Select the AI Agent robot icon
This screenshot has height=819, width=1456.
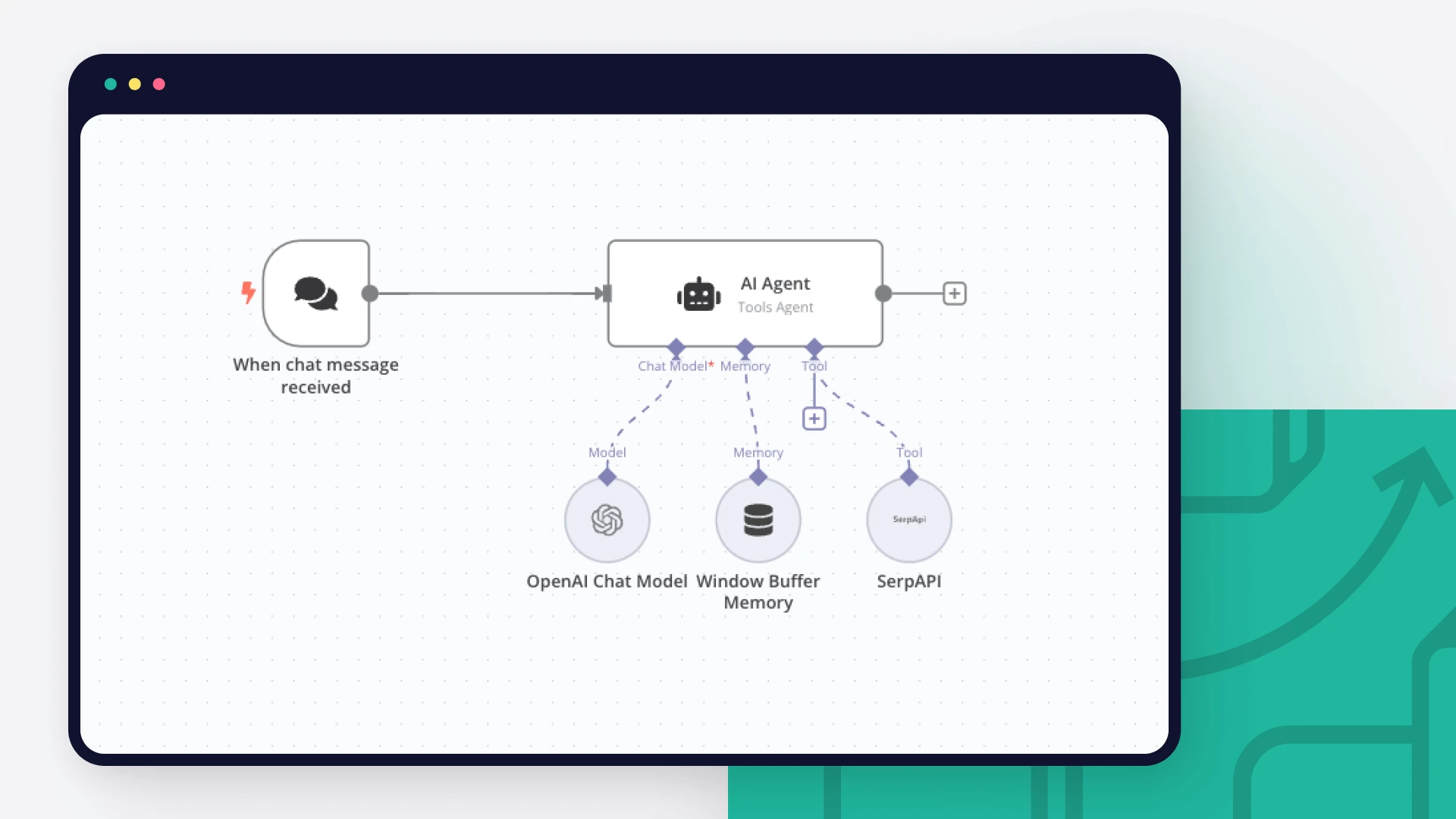pos(698,295)
